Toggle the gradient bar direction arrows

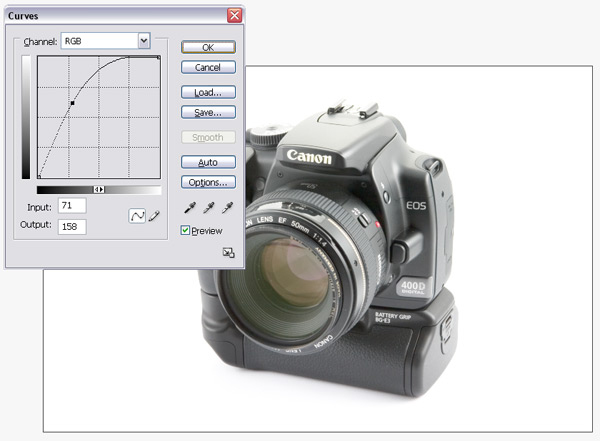pyautogui.click(x=99, y=189)
